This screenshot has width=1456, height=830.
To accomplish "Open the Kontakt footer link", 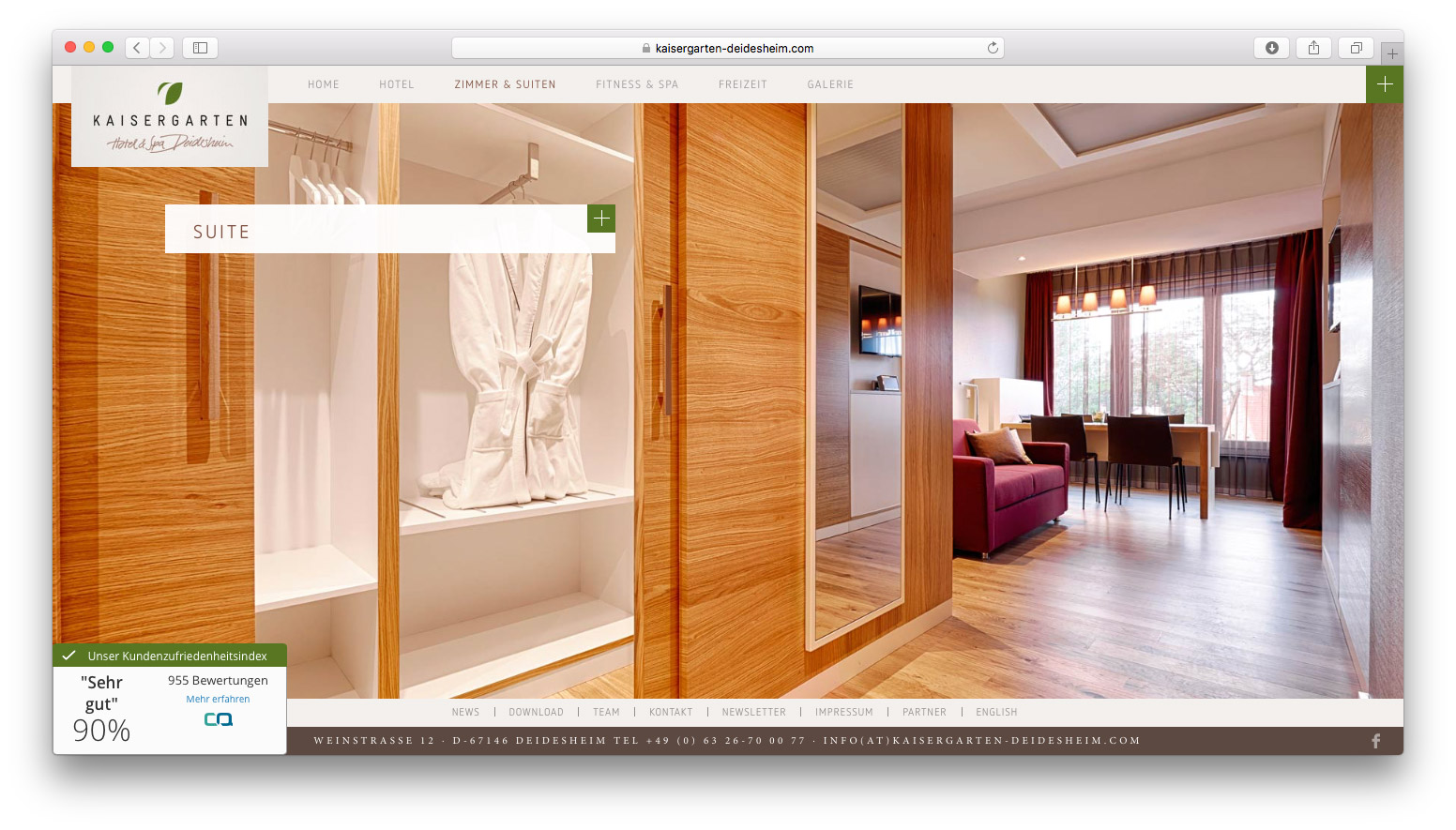I will click(671, 713).
